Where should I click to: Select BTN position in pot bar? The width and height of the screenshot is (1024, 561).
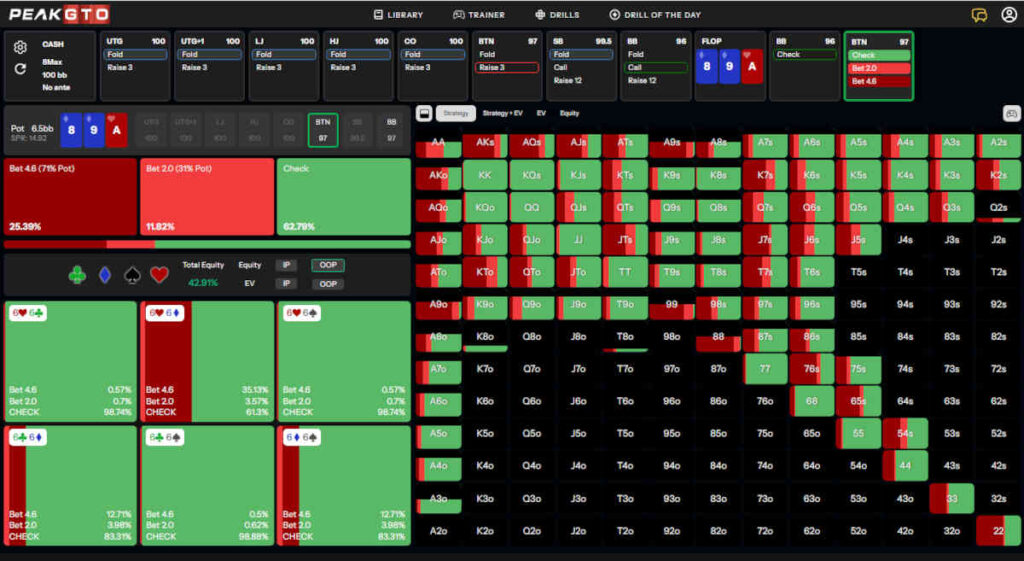coord(323,129)
